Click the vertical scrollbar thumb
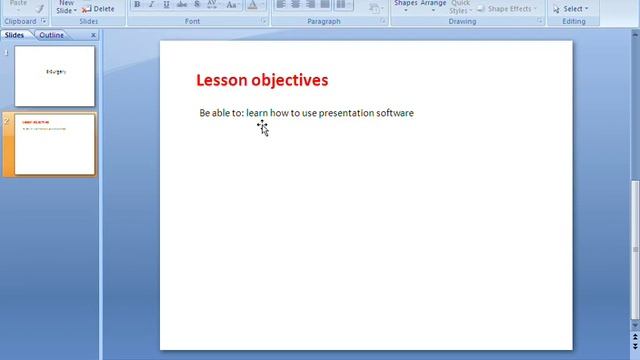The width and height of the screenshot is (640, 360). 635,250
